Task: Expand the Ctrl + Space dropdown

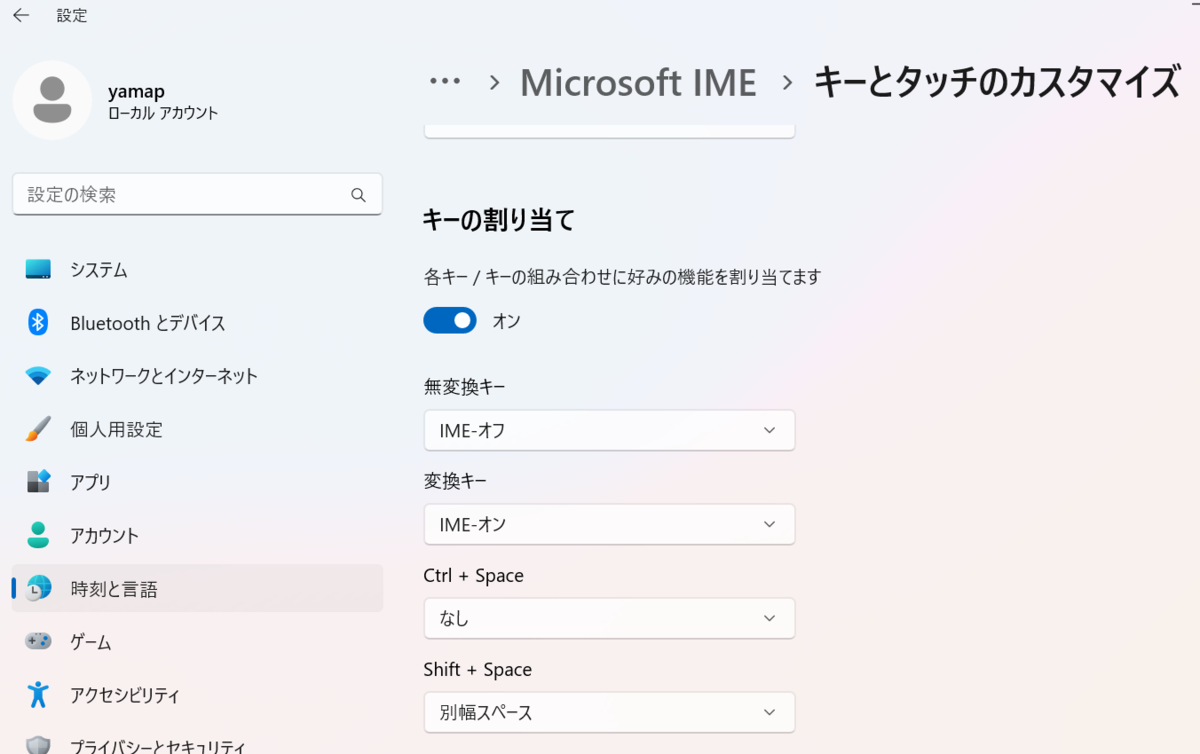Action: [609, 618]
